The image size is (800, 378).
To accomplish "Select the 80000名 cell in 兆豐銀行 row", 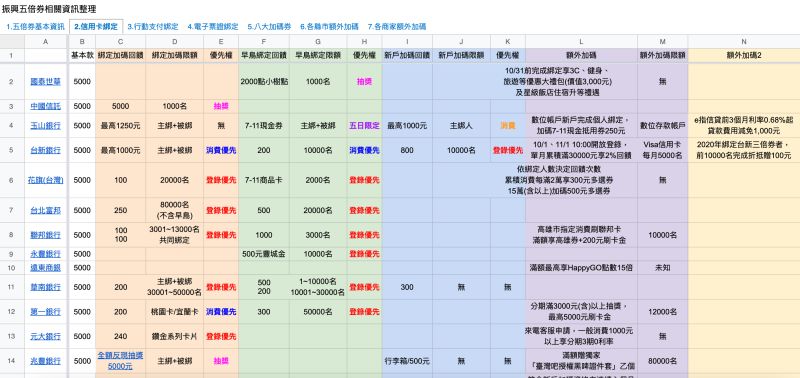I will pos(662,361).
